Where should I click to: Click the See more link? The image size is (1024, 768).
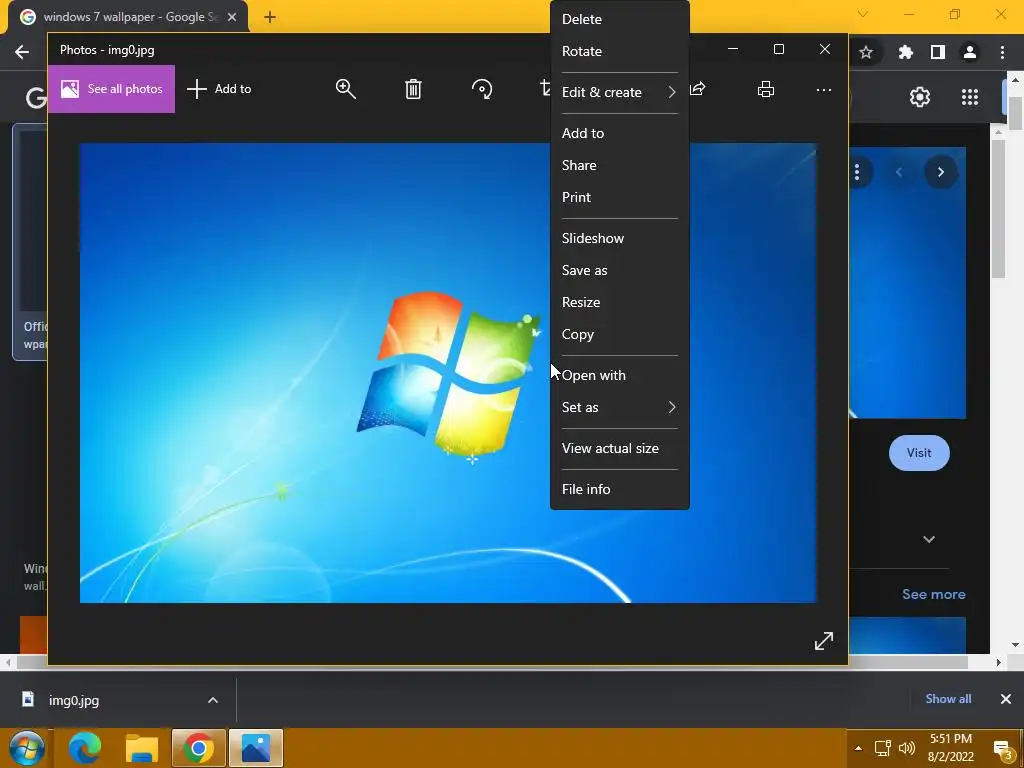pyautogui.click(x=933, y=594)
